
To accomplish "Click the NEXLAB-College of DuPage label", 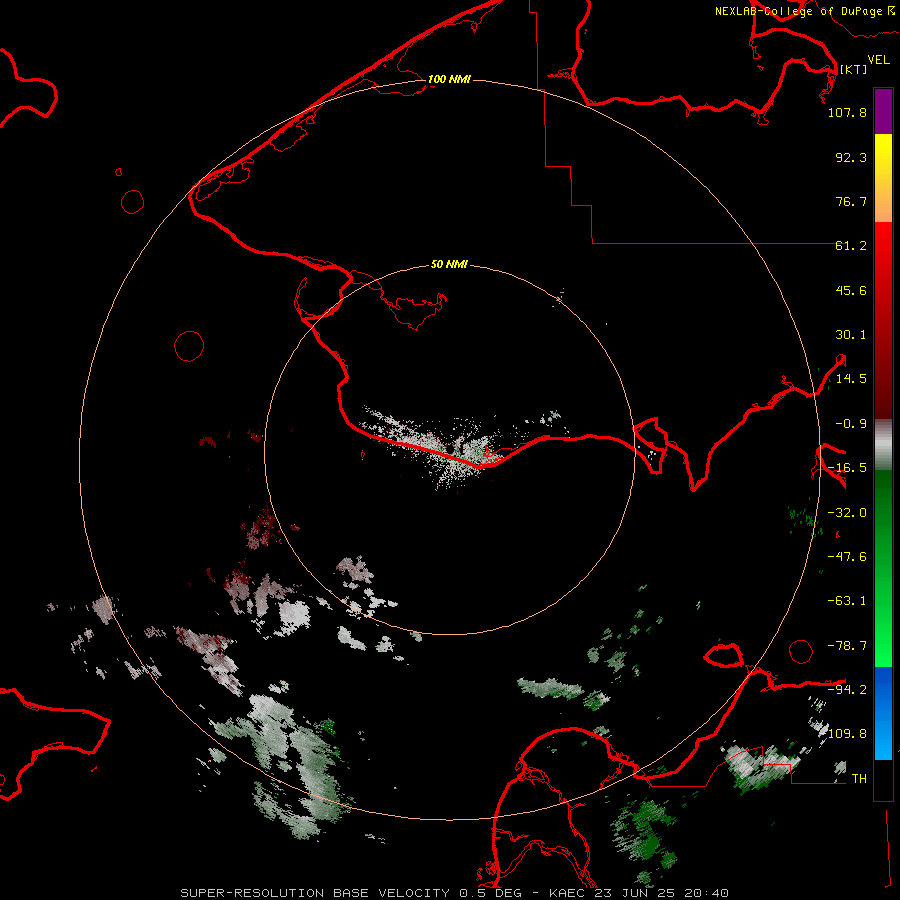I will tap(804, 11).
